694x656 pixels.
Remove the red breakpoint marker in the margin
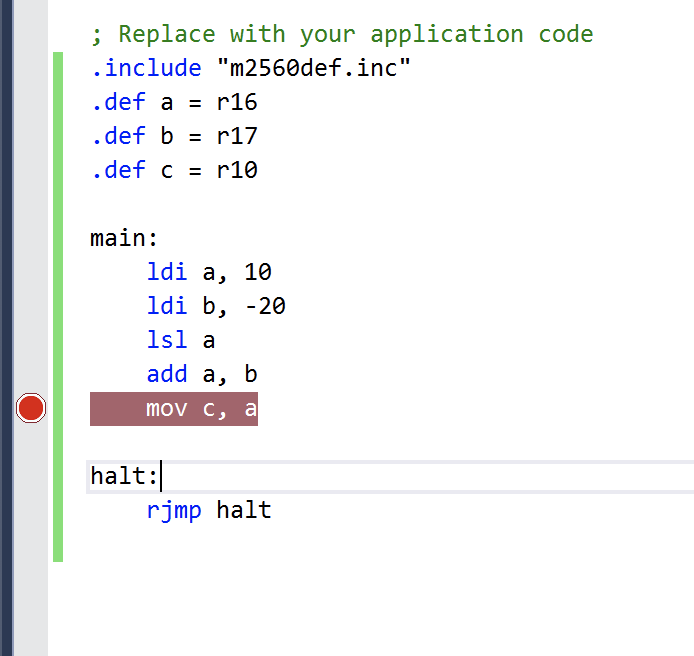[31, 408]
